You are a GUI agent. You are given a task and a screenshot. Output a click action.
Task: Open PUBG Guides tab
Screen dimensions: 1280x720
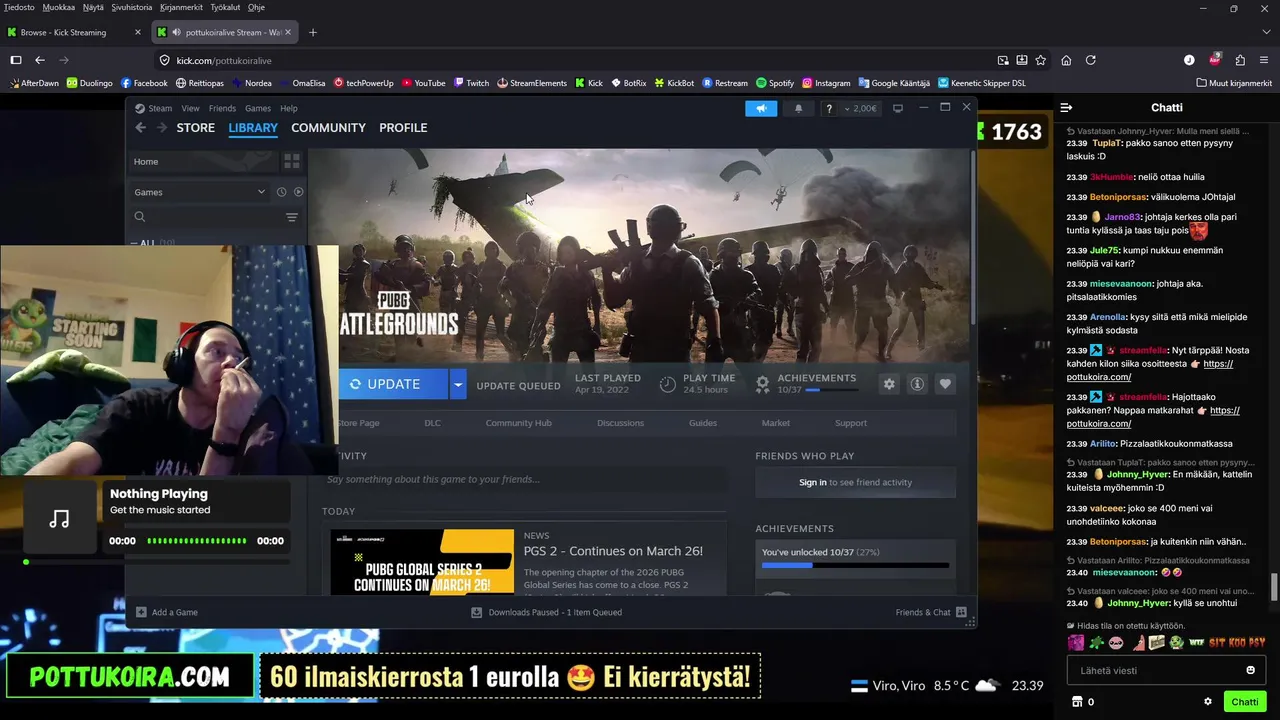click(x=703, y=423)
